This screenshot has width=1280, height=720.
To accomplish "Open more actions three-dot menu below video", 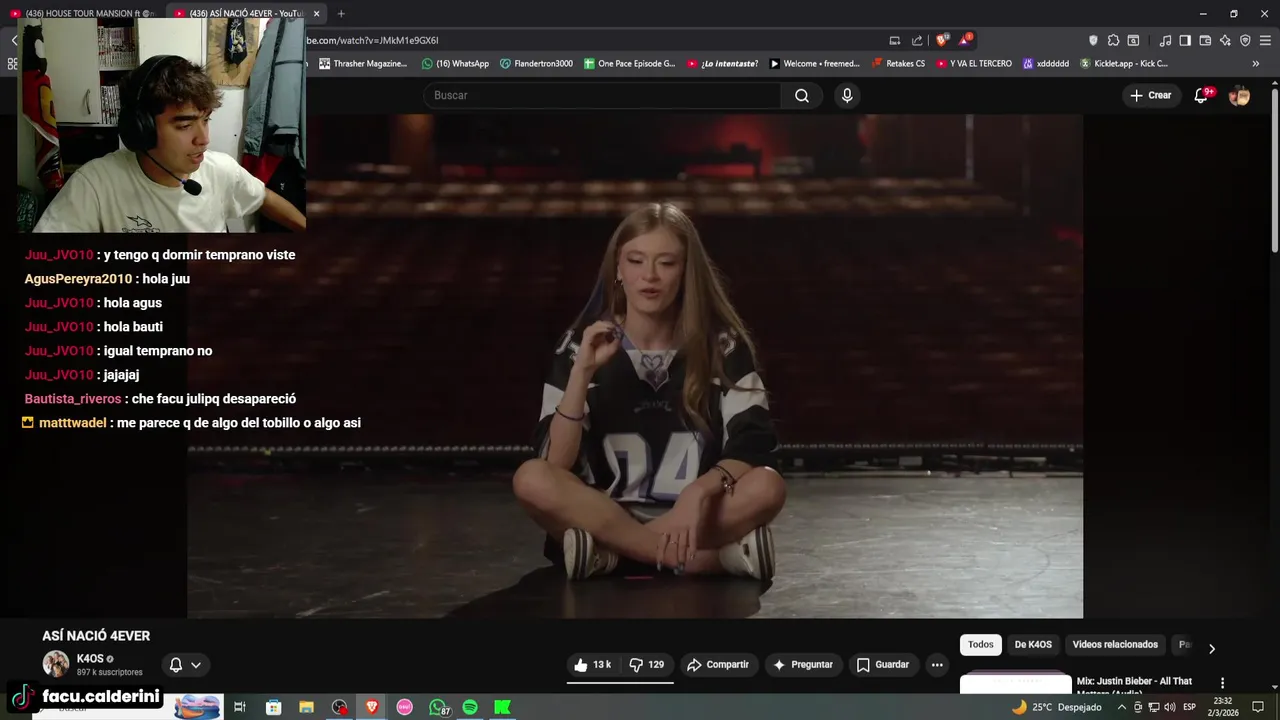I will point(937,664).
